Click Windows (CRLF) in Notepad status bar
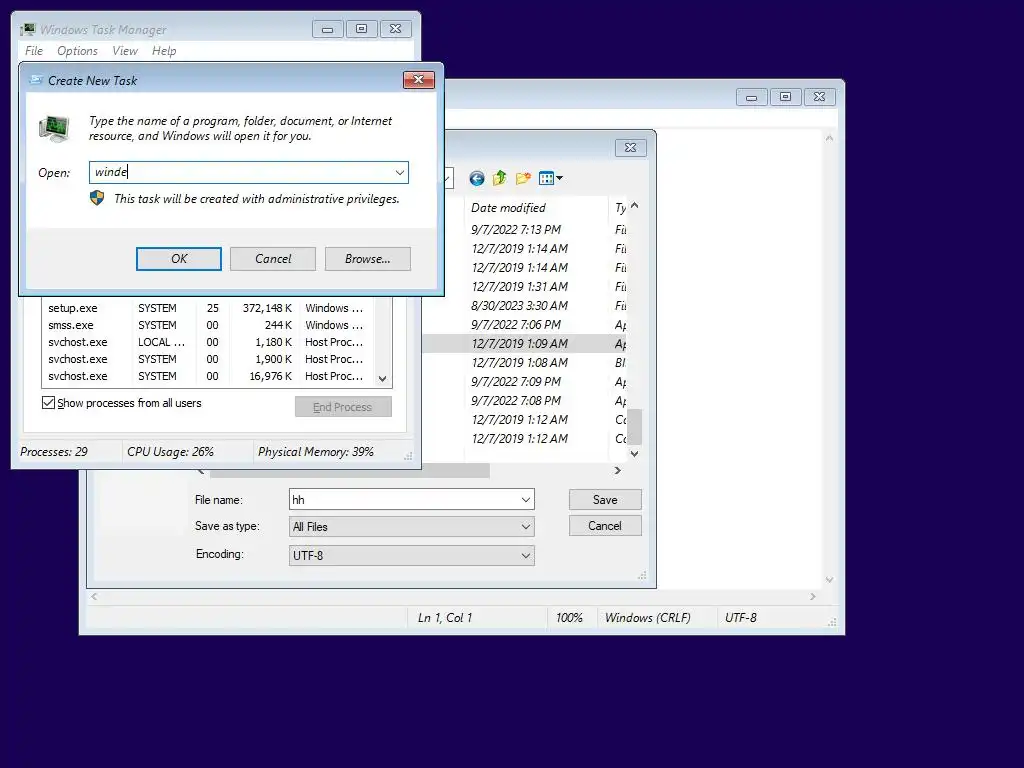This screenshot has height=768, width=1024. click(x=648, y=617)
